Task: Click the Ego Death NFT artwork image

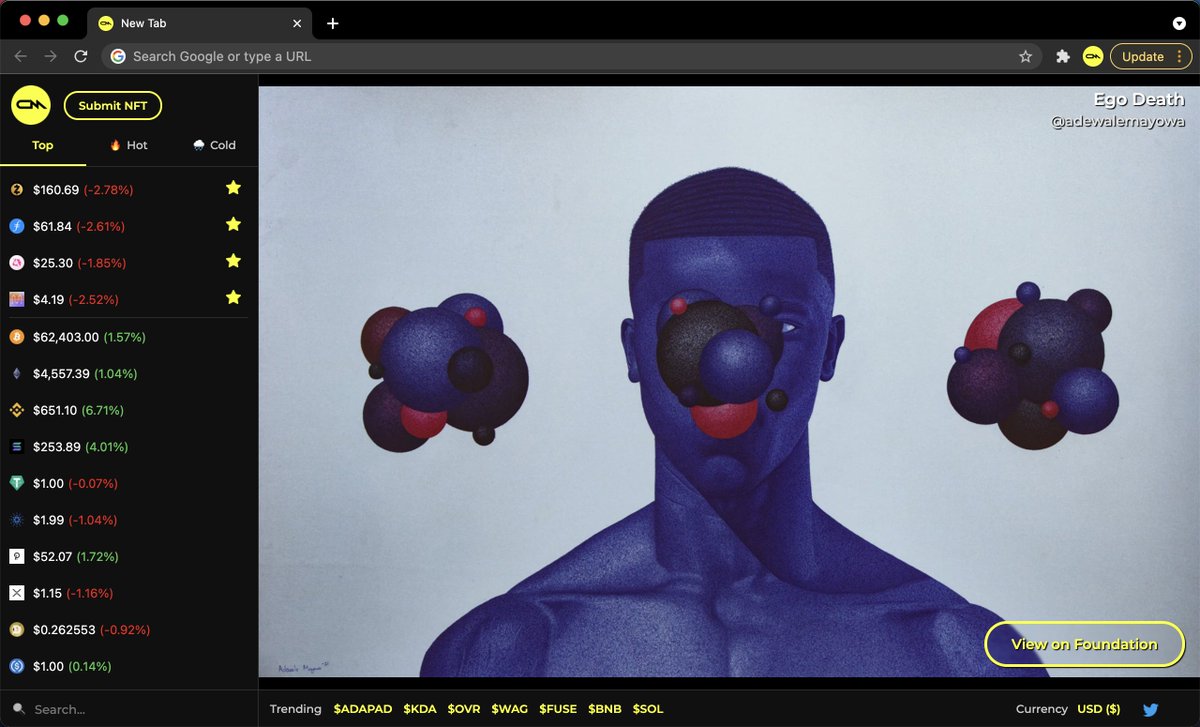Action: pyautogui.click(x=729, y=381)
